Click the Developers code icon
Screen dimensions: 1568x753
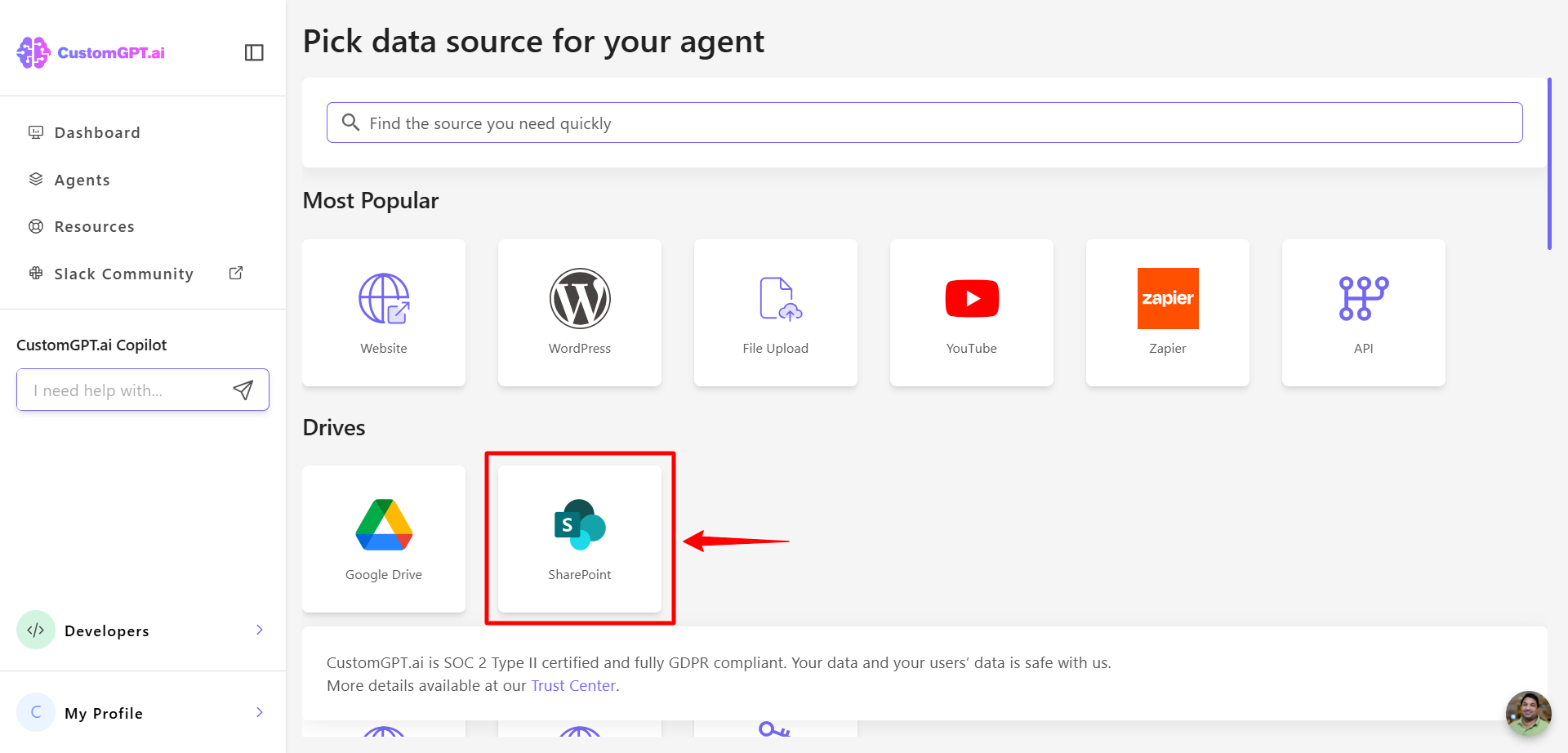(36, 630)
